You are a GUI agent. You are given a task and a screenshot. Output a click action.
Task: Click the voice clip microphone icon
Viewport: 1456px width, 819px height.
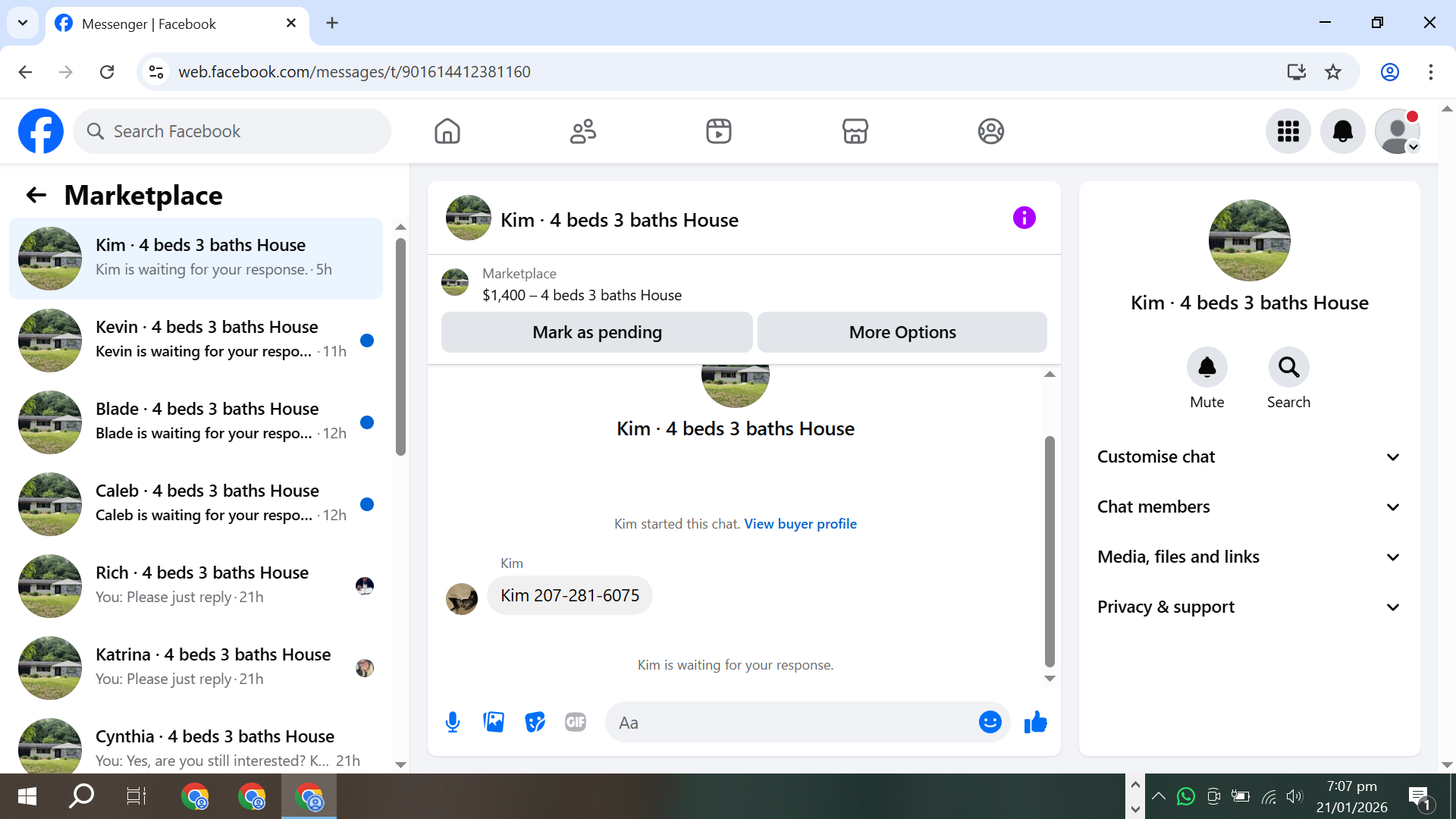pos(453,722)
